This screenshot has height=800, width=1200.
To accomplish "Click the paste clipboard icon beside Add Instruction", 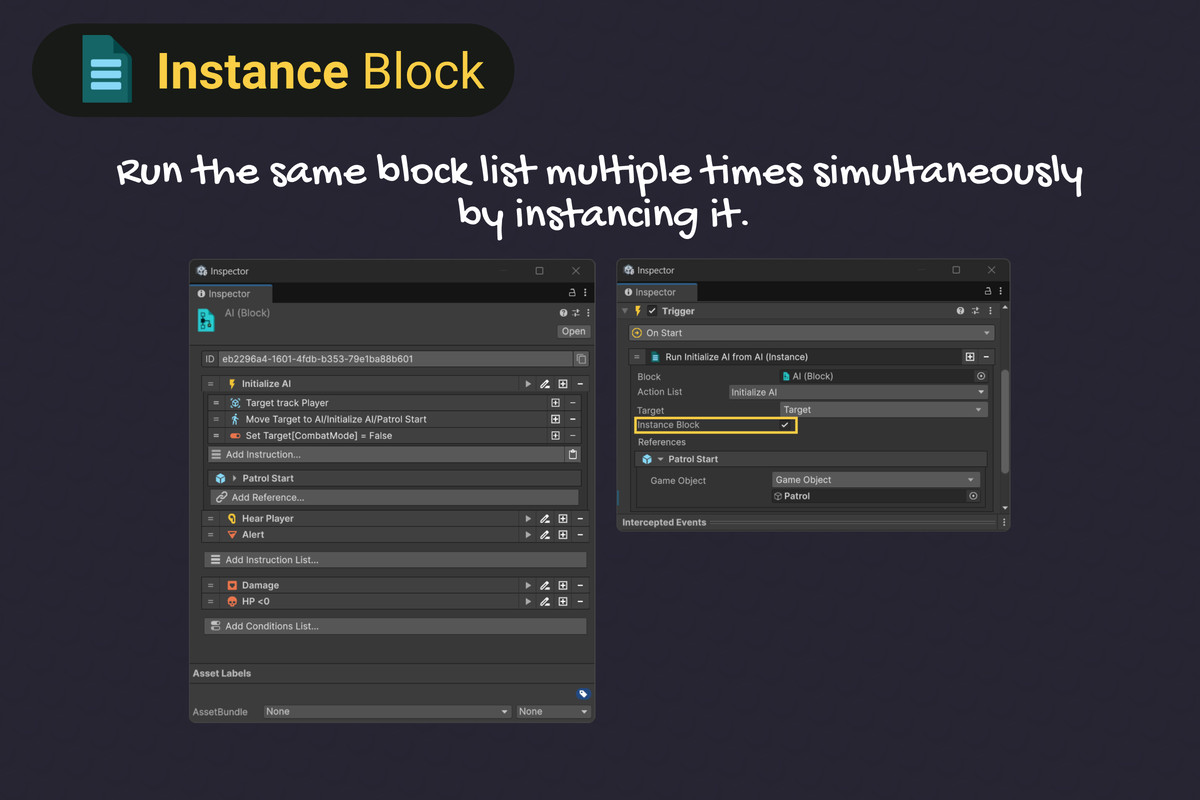I will tap(573, 454).
